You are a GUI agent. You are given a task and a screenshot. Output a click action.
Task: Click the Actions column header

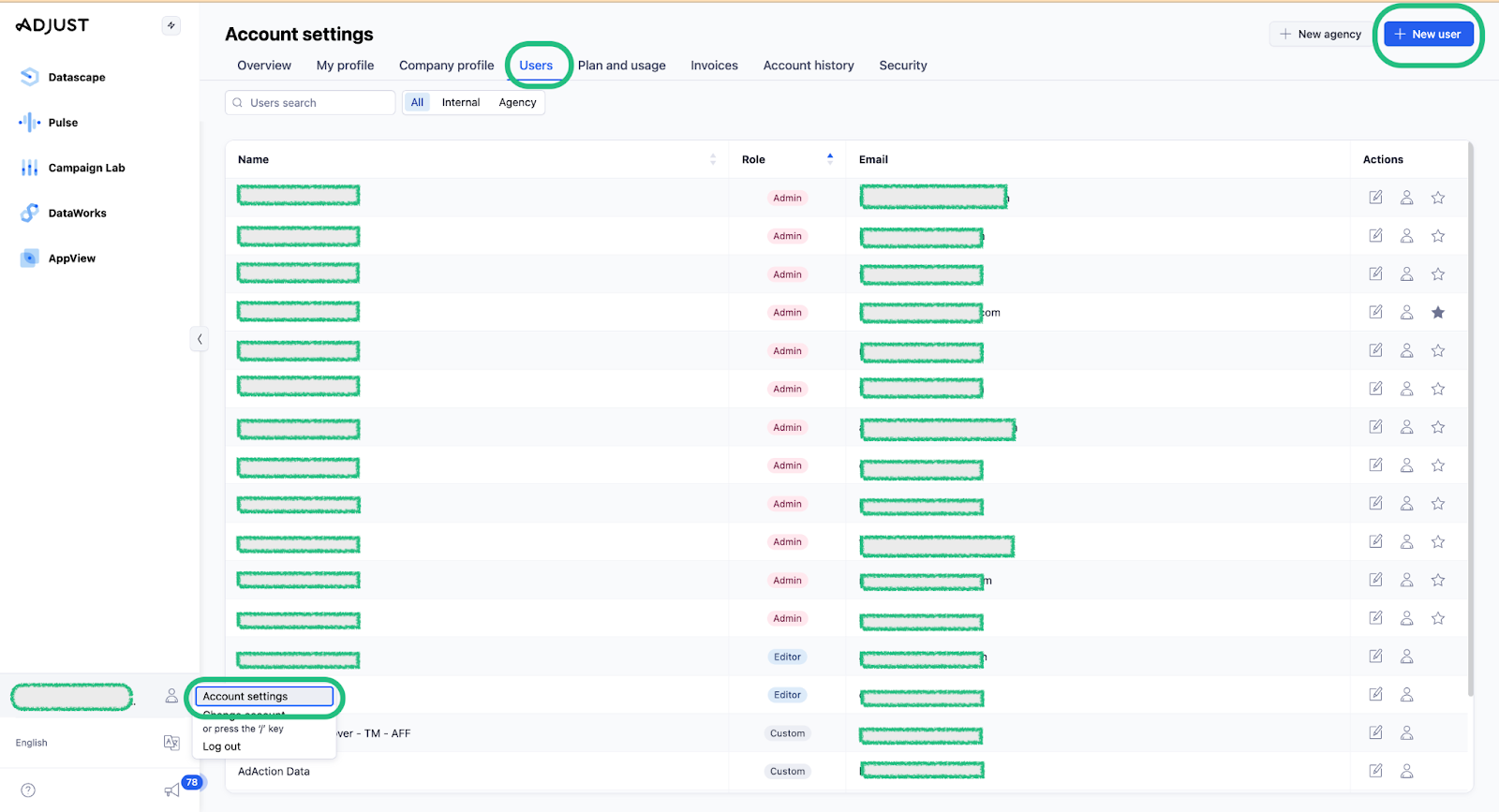[1383, 159]
